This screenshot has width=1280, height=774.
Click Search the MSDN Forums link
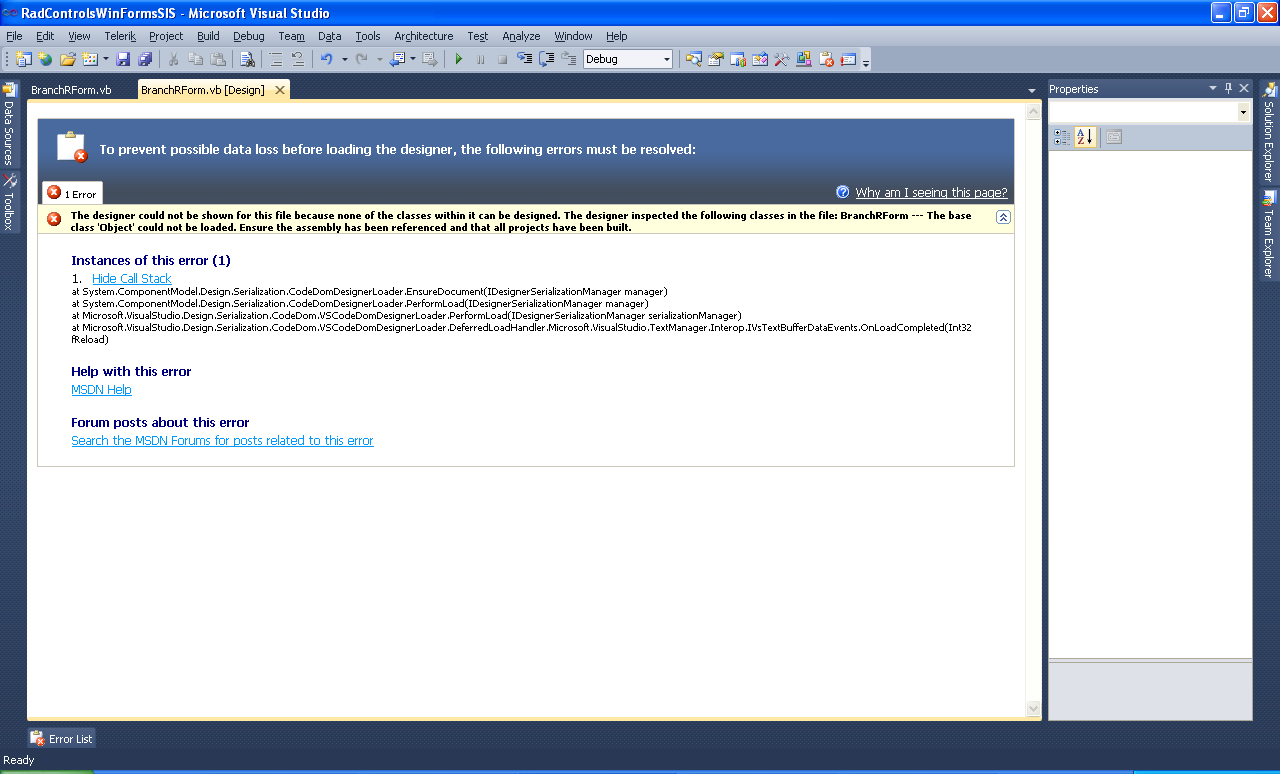(x=222, y=441)
